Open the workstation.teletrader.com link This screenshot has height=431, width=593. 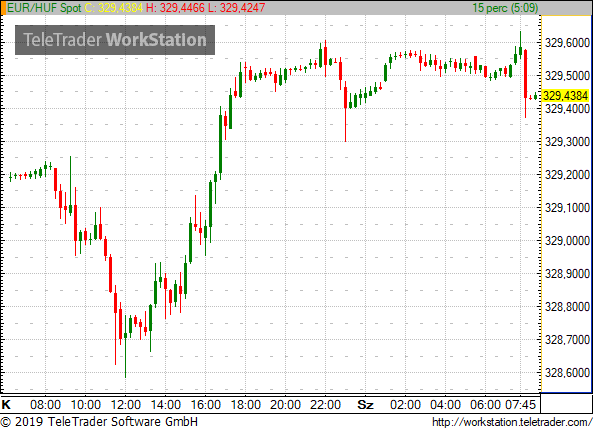coord(512,422)
